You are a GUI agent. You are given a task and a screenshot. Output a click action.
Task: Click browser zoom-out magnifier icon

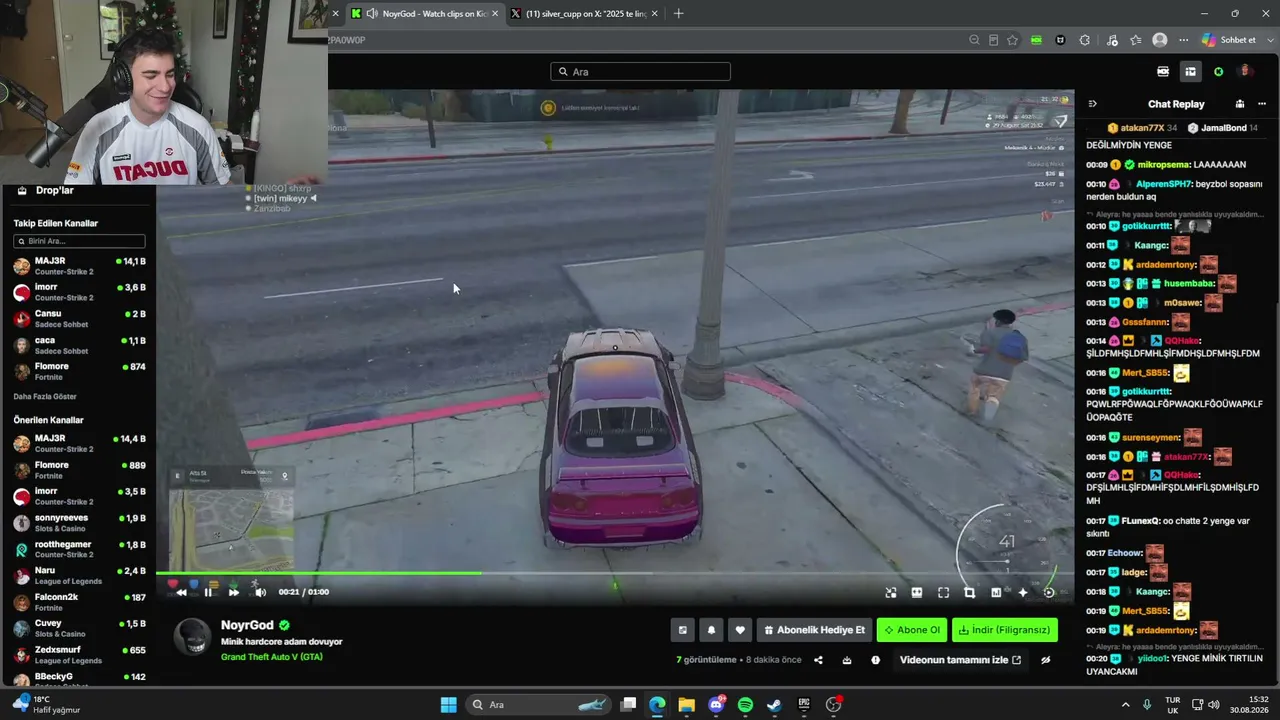click(974, 40)
